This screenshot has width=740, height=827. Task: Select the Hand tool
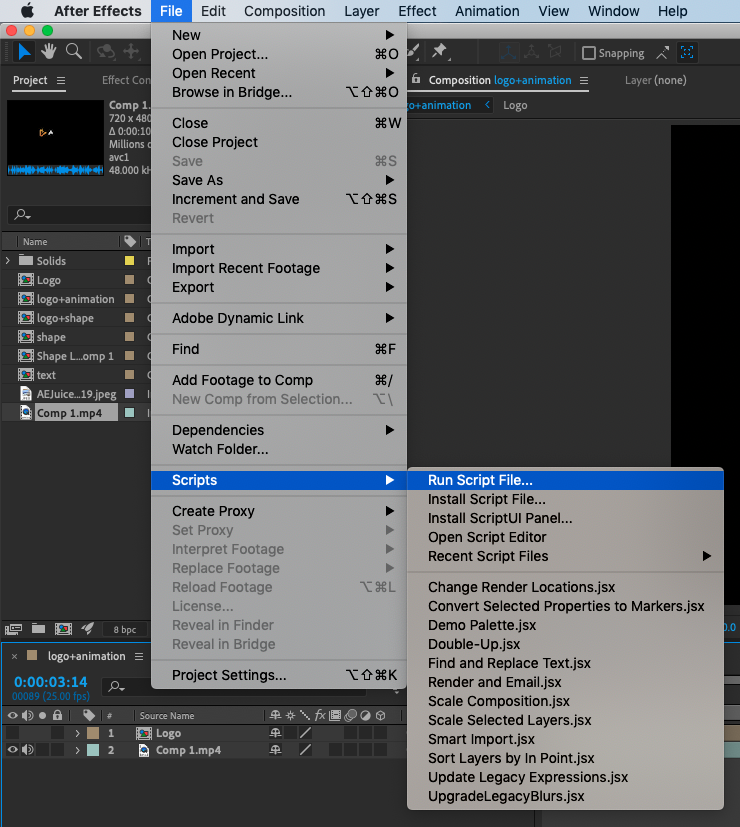click(x=49, y=52)
